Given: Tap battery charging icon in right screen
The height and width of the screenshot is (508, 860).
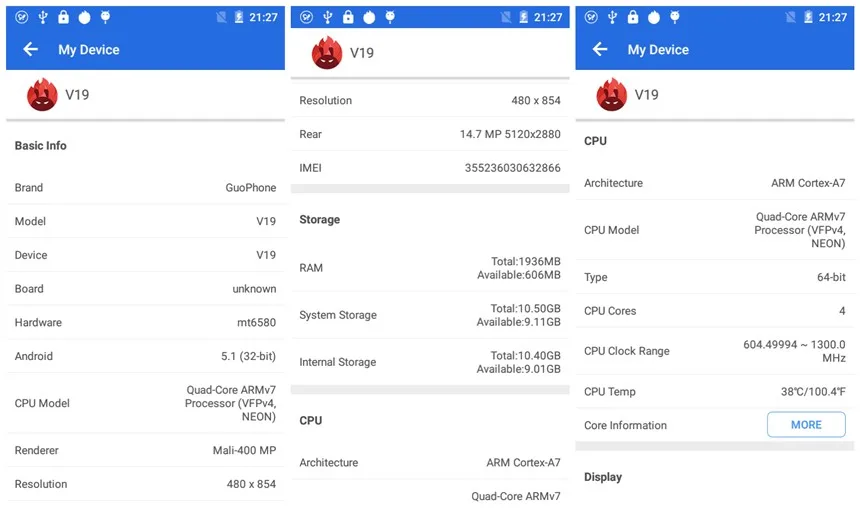Looking at the screenshot, I should click(x=808, y=18).
